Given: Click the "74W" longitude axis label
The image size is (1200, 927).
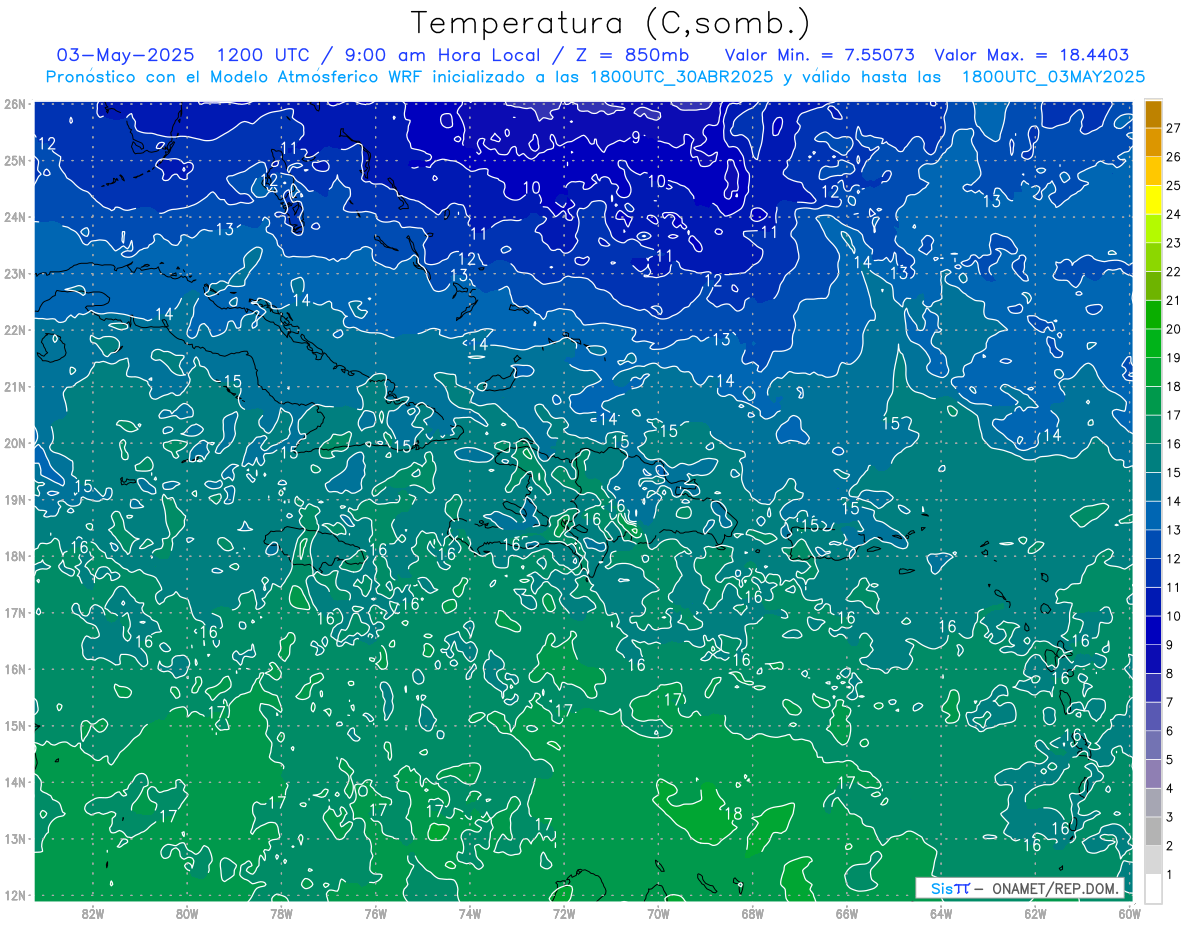Looking at the screenshot, I should pos(470,913).
